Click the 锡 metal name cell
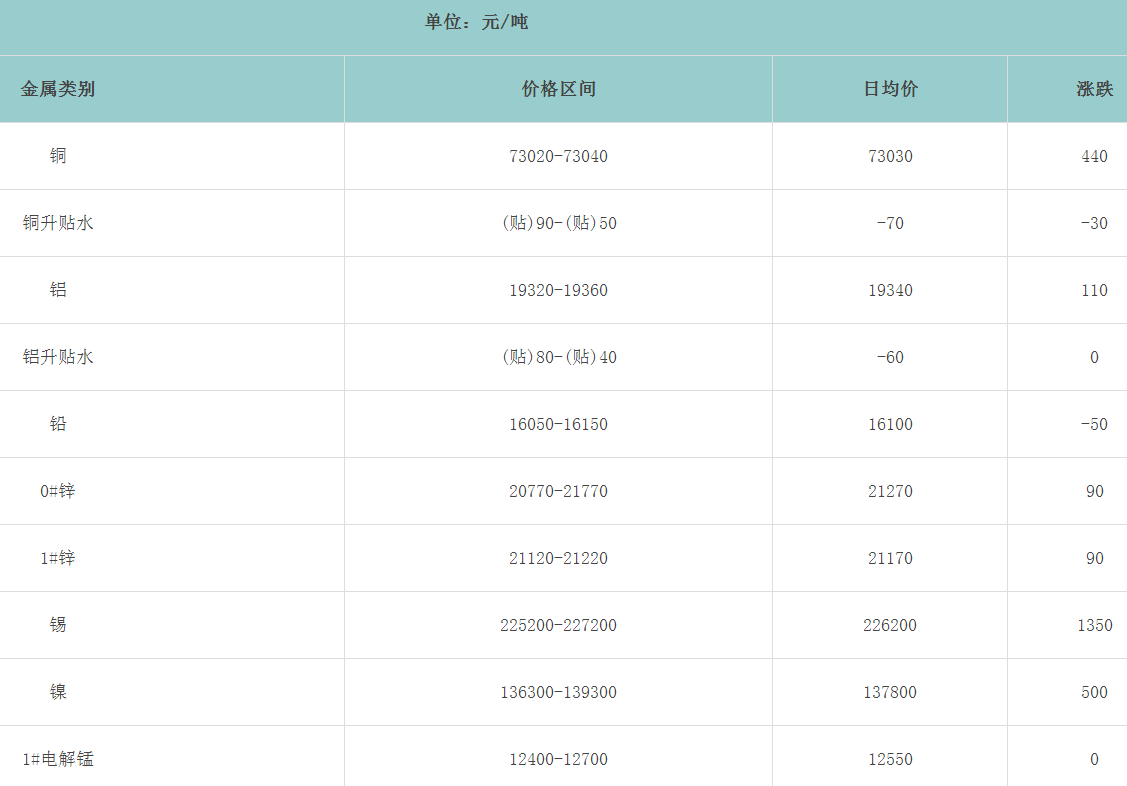 (58, 625)
